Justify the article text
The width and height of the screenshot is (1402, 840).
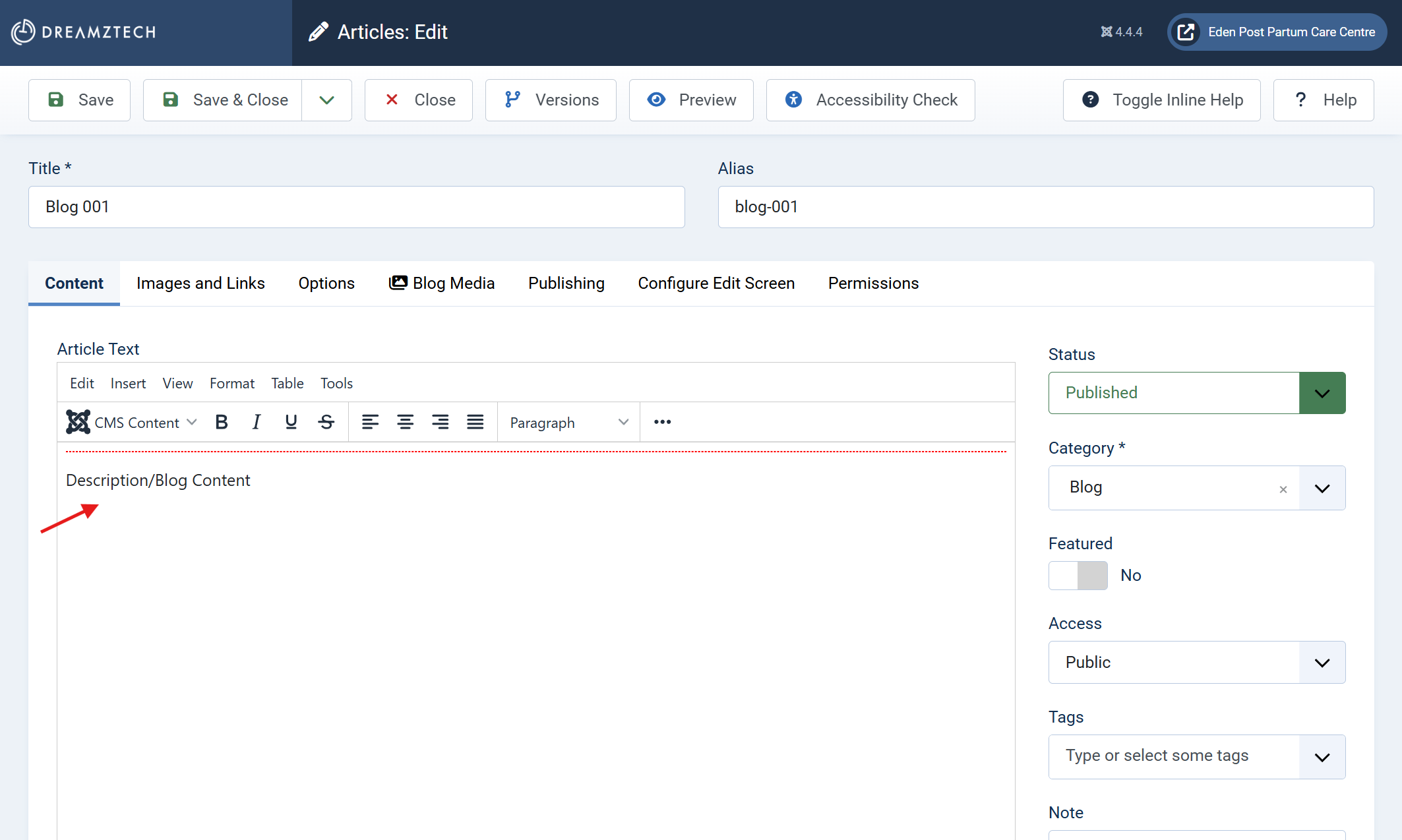point(475,422)
